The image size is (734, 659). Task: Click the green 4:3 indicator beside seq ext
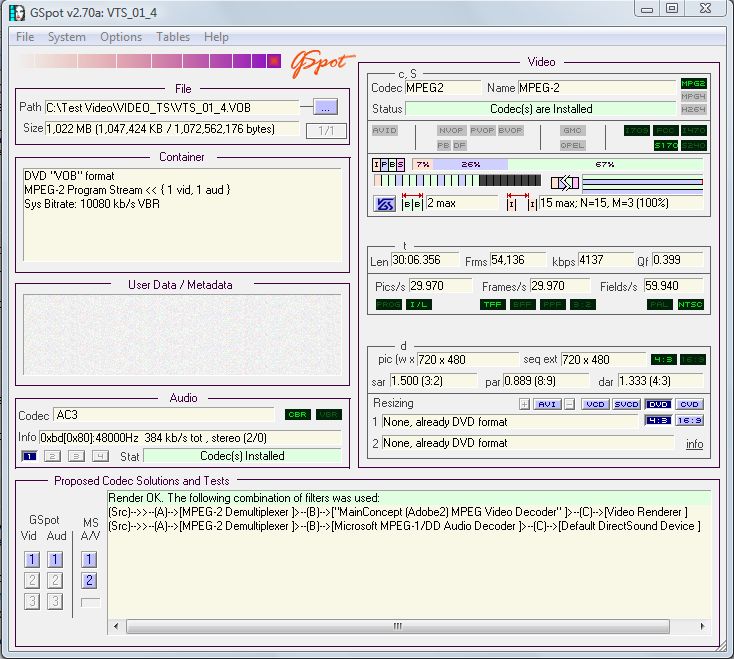pos(664,359)
